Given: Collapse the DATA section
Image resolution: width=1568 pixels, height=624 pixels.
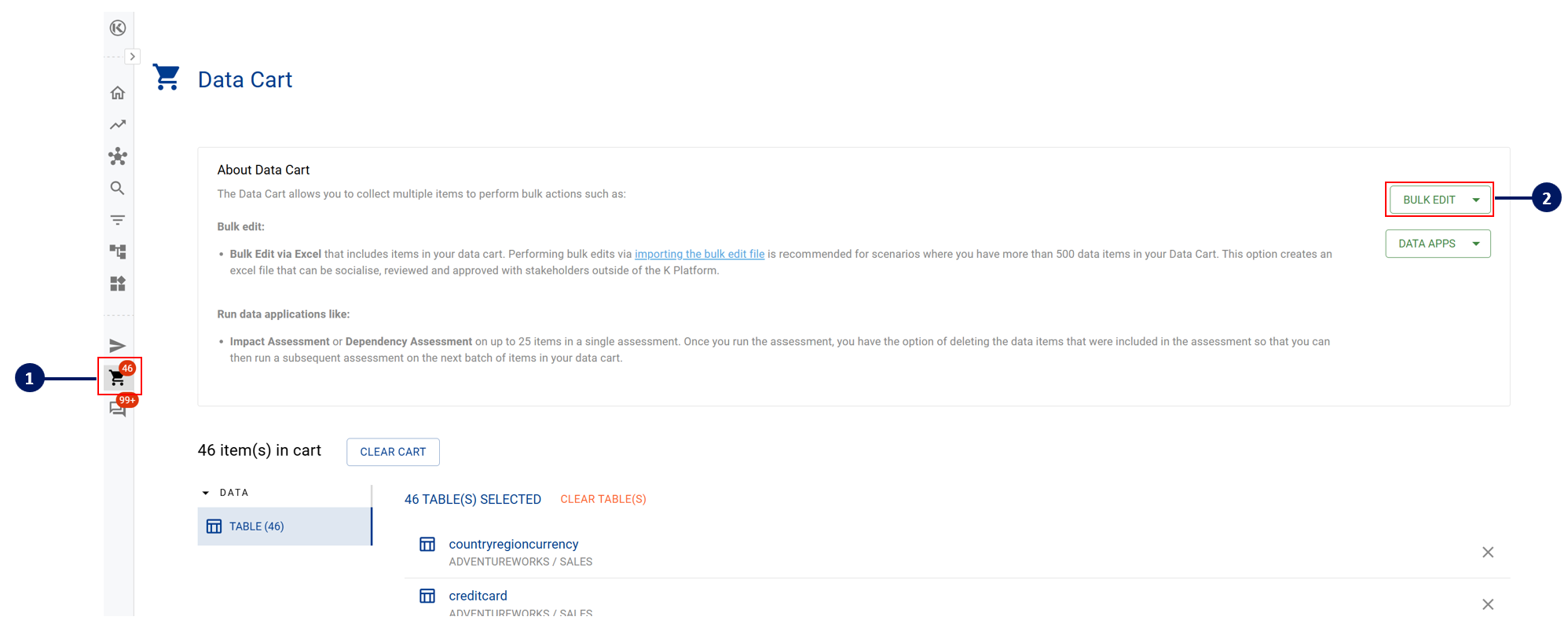Looking at the screenshot, I should 206,493.
